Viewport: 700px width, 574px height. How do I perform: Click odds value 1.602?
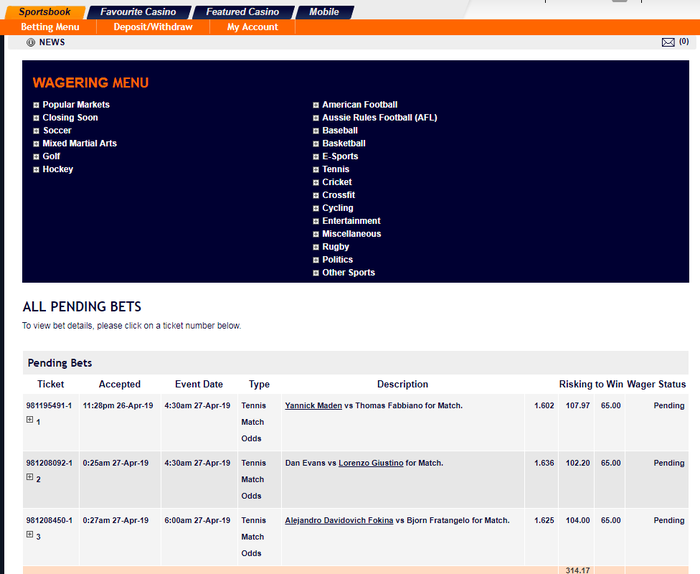(x=544, y=406)
